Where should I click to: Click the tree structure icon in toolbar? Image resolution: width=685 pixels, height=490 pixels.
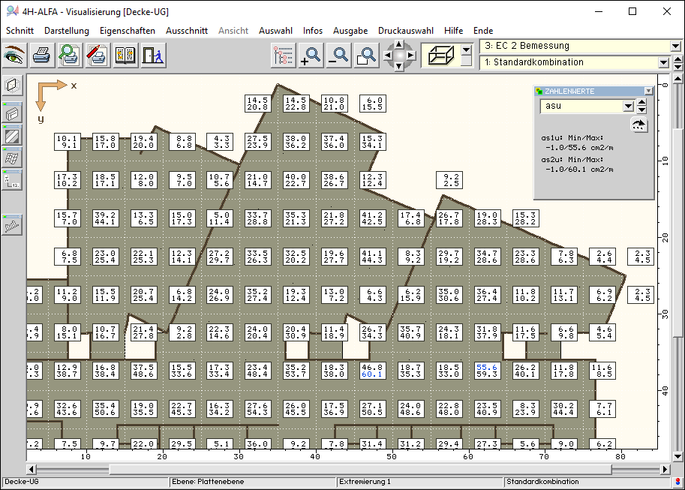click(x=283, y=55)
